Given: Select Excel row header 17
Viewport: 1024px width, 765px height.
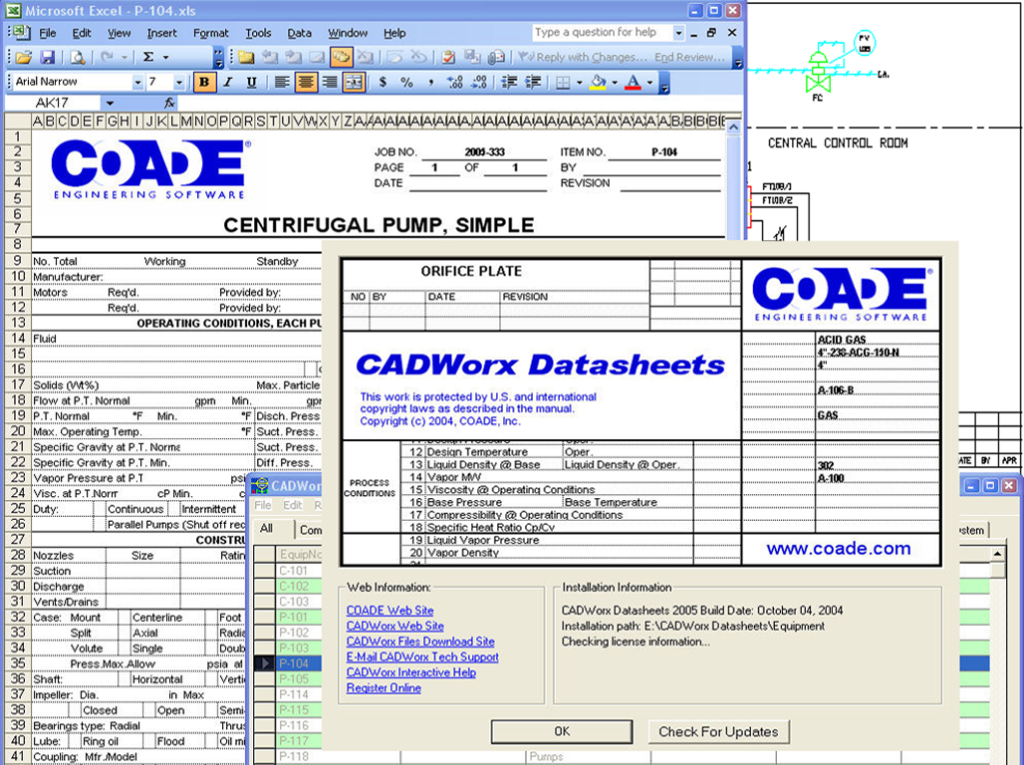Looking at the screenshot, I should (18, 385).
